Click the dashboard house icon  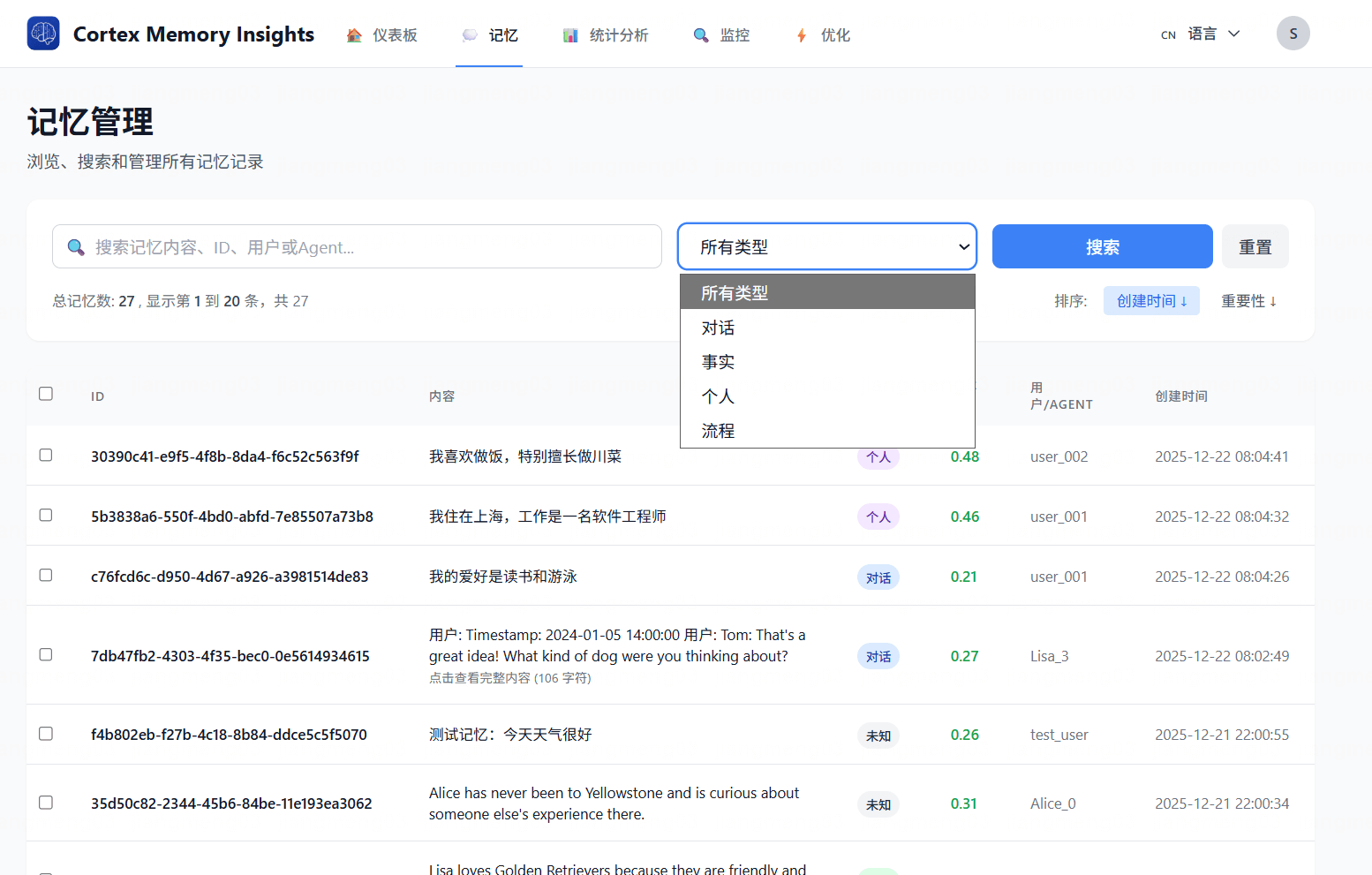click(x=354, y=35)
